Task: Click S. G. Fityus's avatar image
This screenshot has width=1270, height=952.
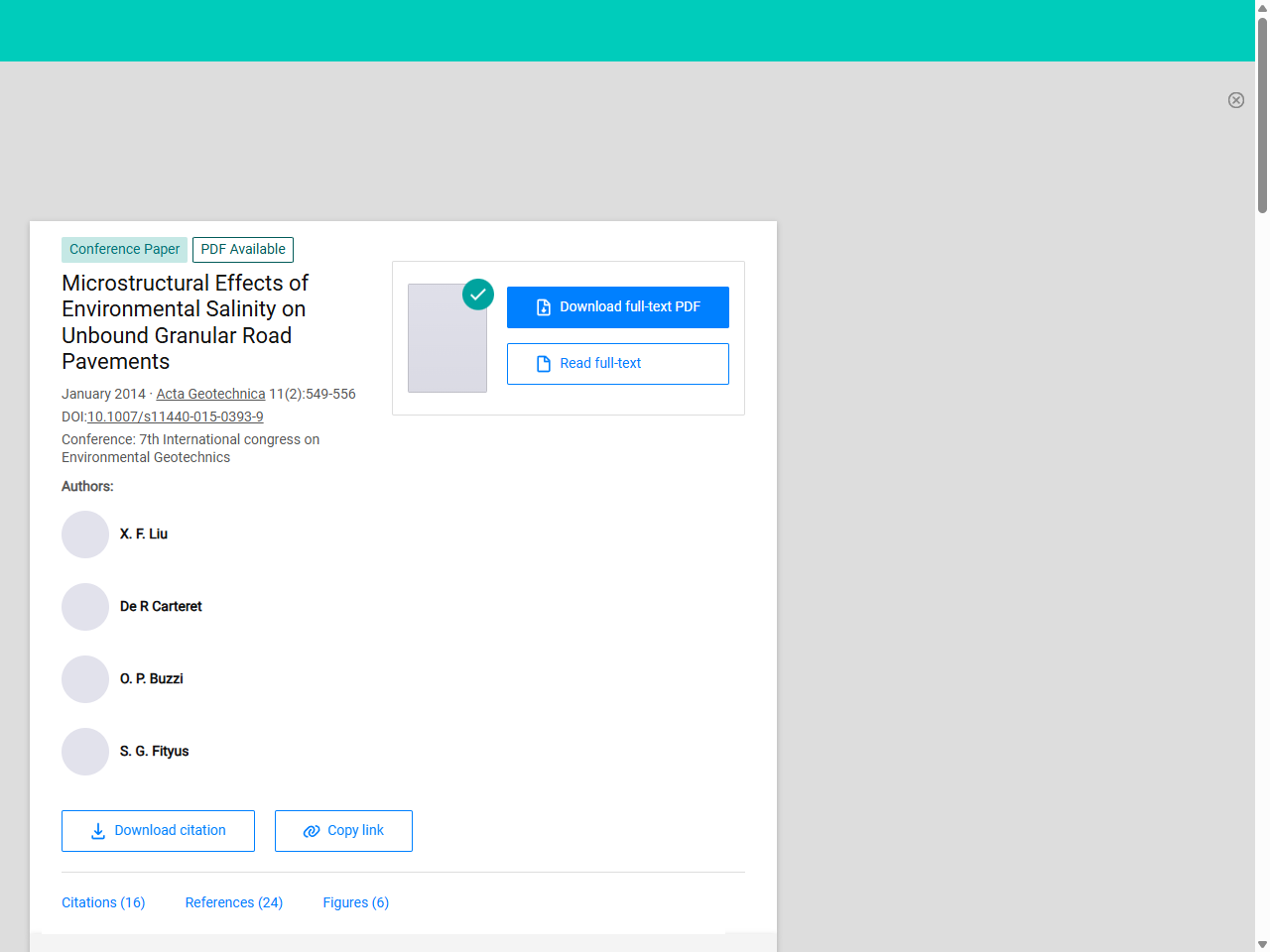Action: pos(85,752)
